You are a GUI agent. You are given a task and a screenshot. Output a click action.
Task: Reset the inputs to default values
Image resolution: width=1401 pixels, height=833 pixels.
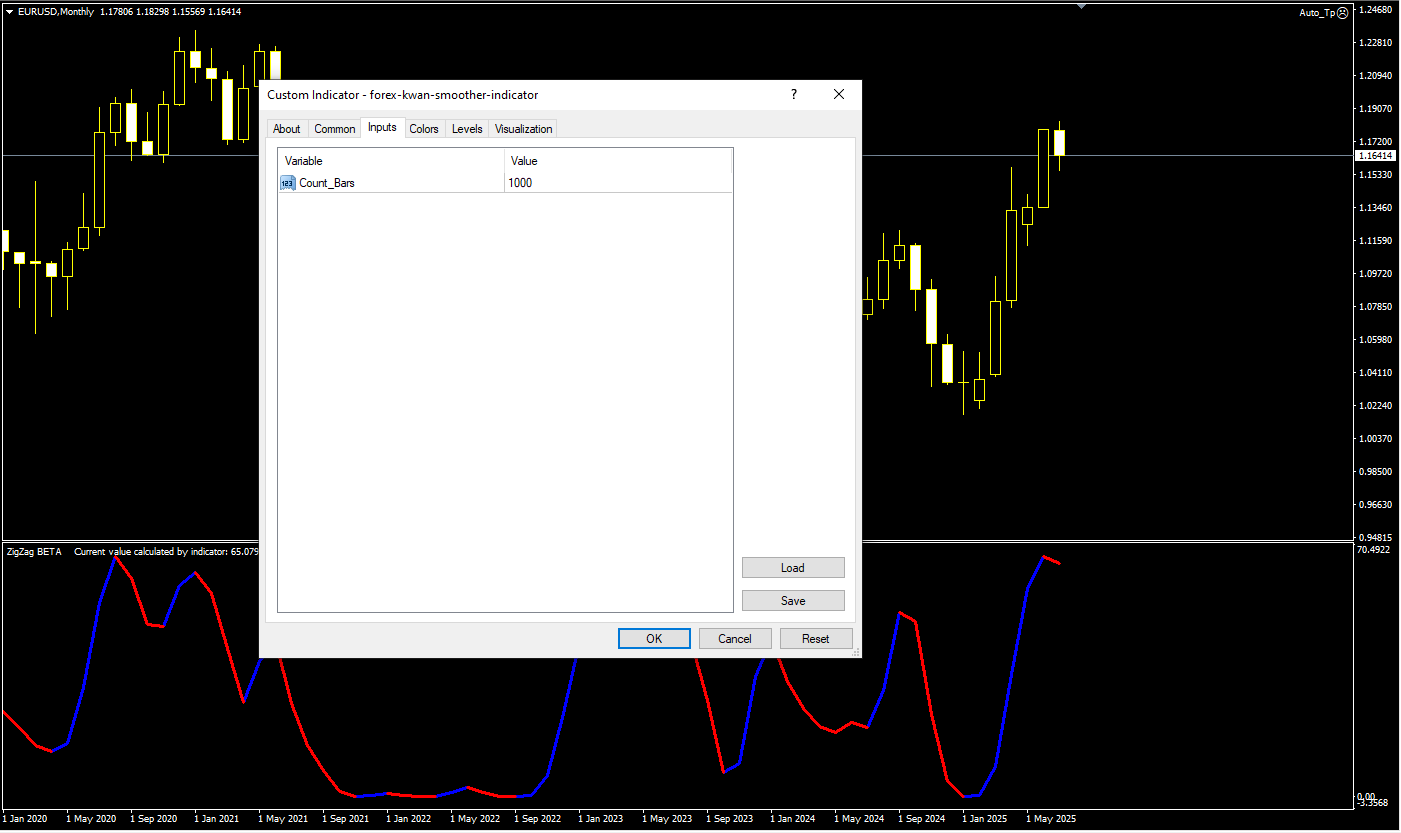(x=815, y=639)
